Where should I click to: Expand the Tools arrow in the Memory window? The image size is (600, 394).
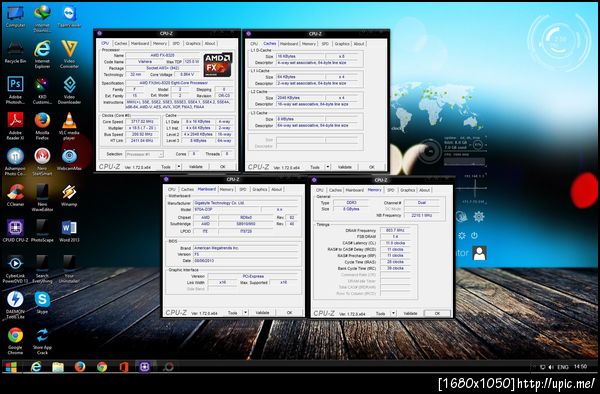click(x=393, y=313)
